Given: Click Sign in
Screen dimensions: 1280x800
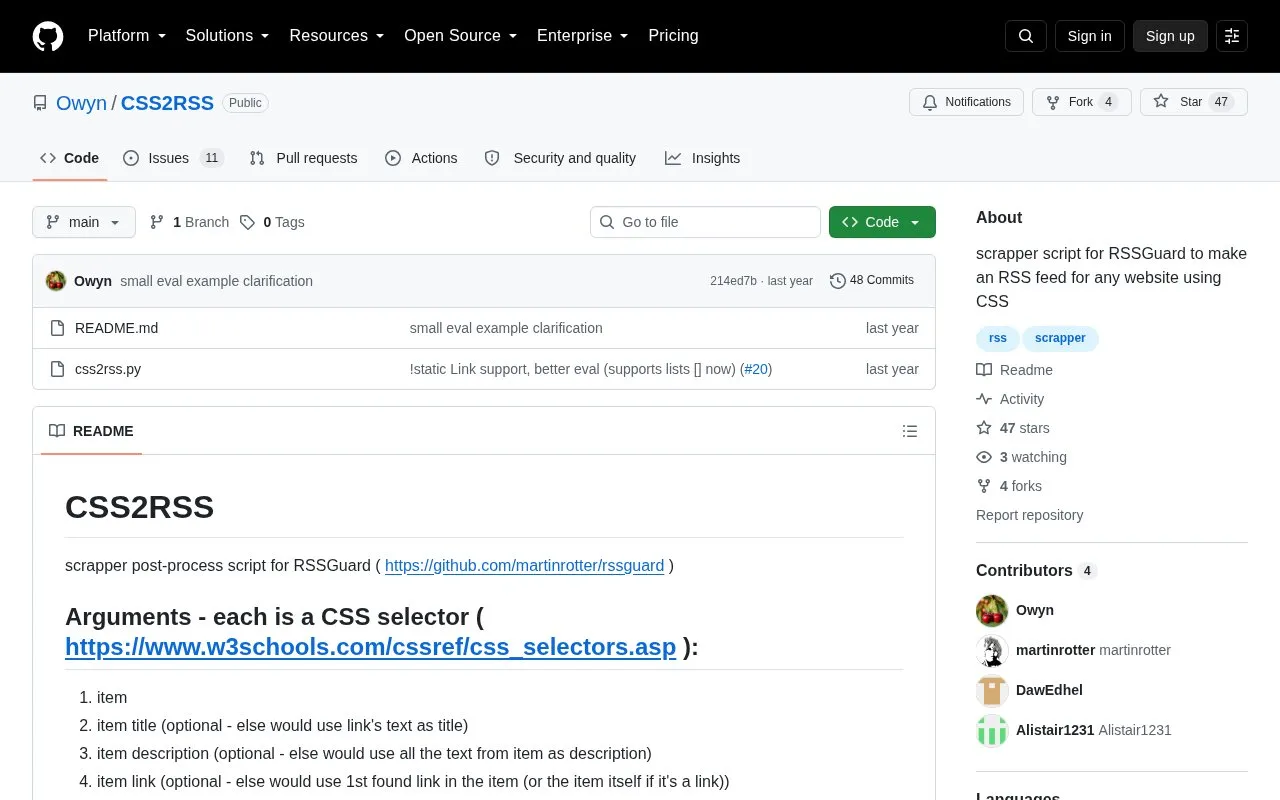Looking at the screenshot, I should [x=1089, y=36].
